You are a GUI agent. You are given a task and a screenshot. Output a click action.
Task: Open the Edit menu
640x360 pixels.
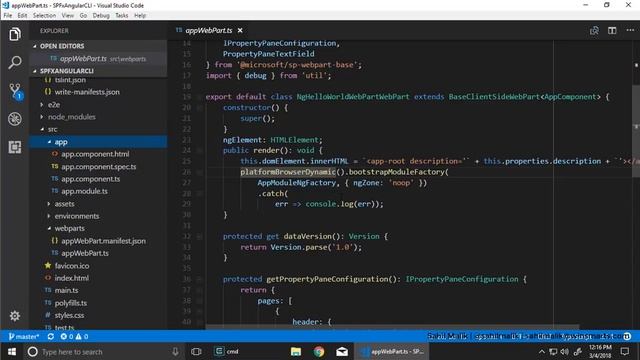point(22,16)
